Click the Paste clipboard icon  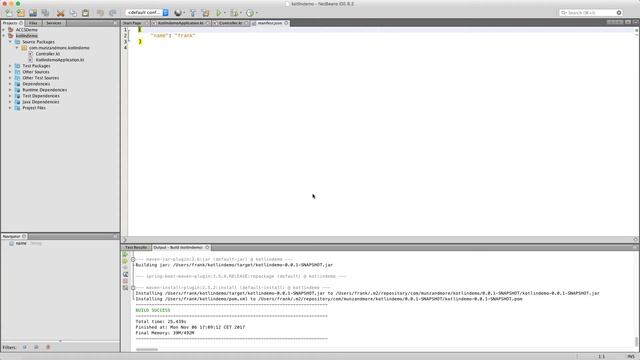85,13
